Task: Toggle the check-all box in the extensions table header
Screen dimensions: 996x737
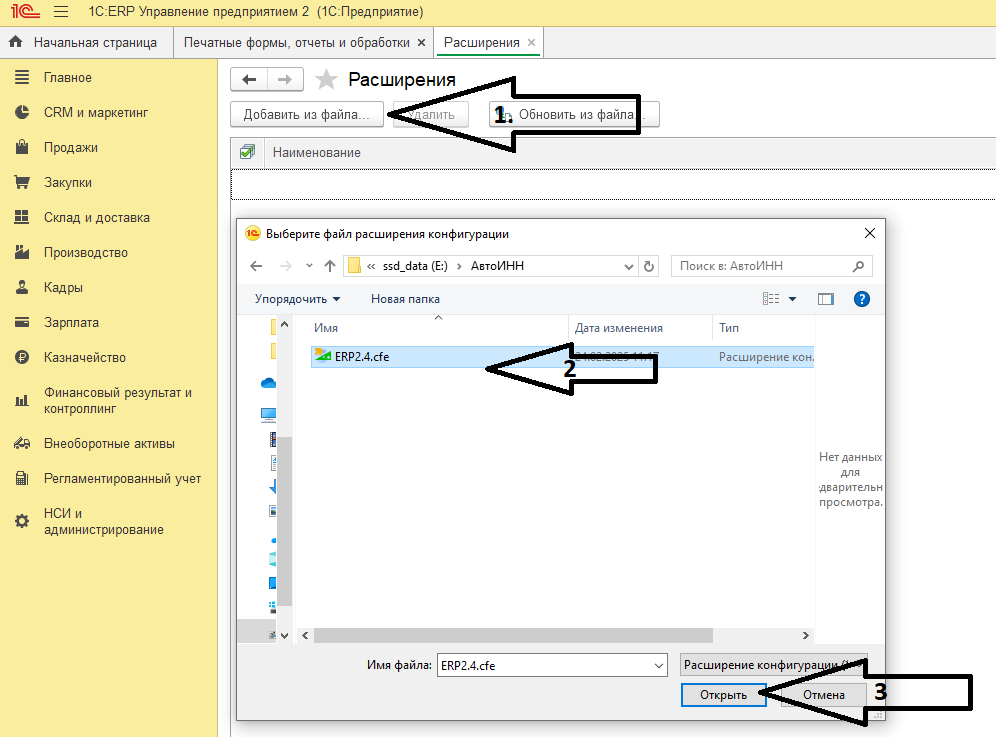Action: pyautogui.click(x=247, y=152)
